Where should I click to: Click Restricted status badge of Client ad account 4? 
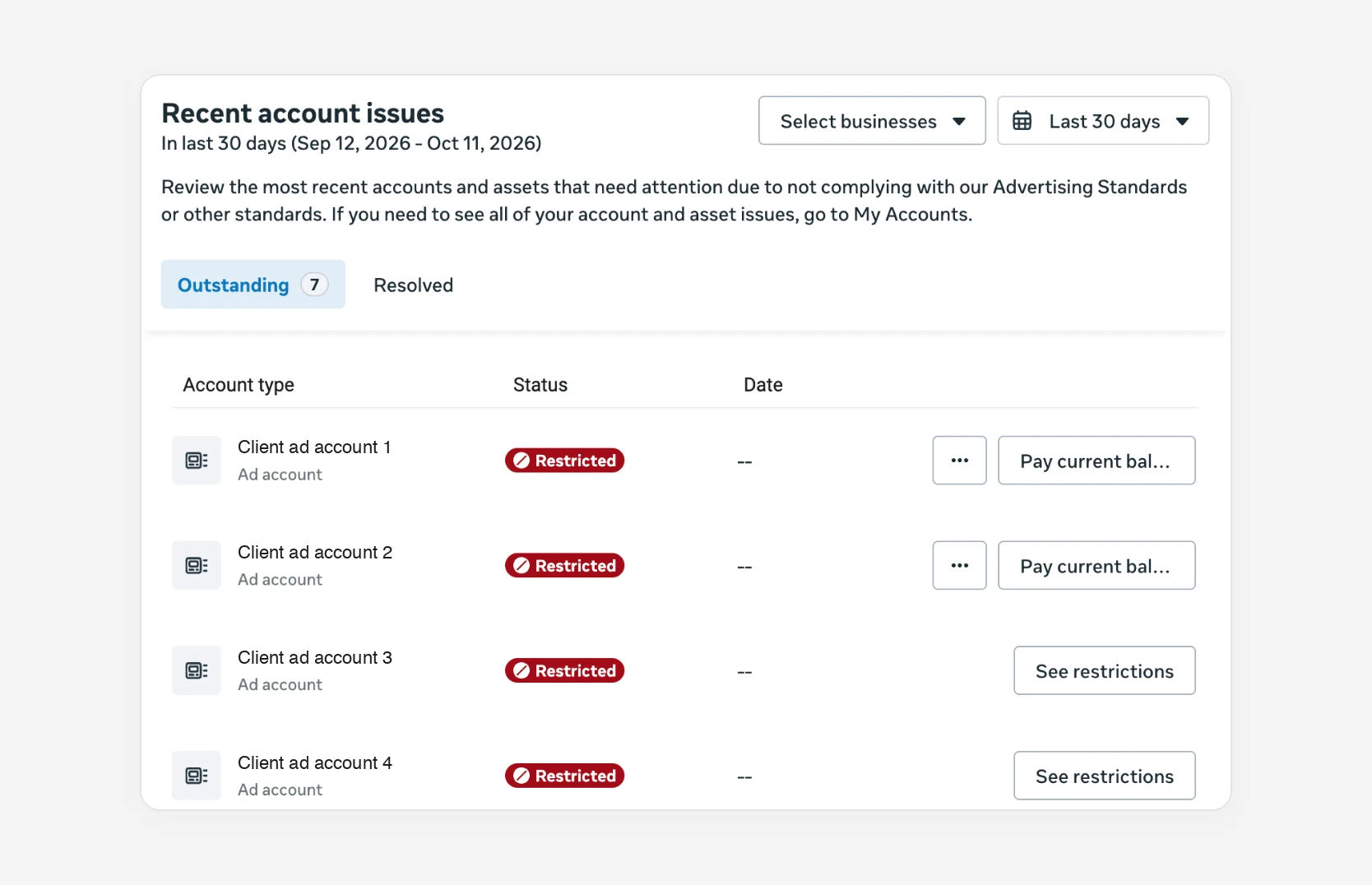coord(565,776)
